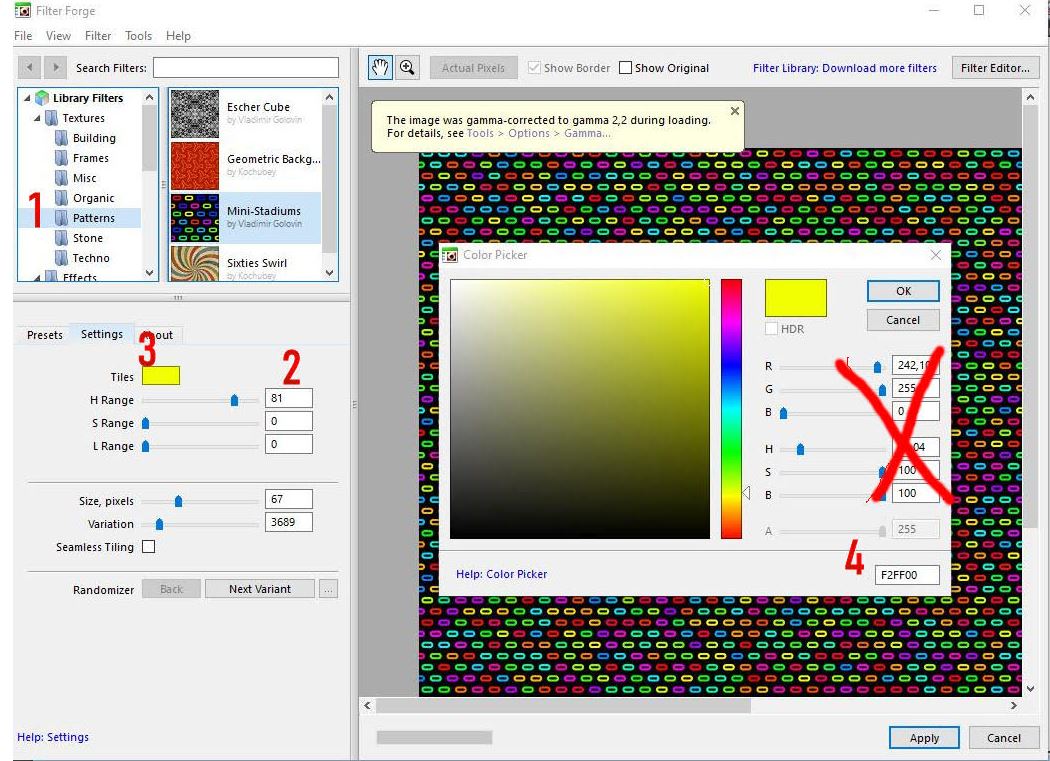Open the Filter menu

pyautogui.click(x=98, y=36)
